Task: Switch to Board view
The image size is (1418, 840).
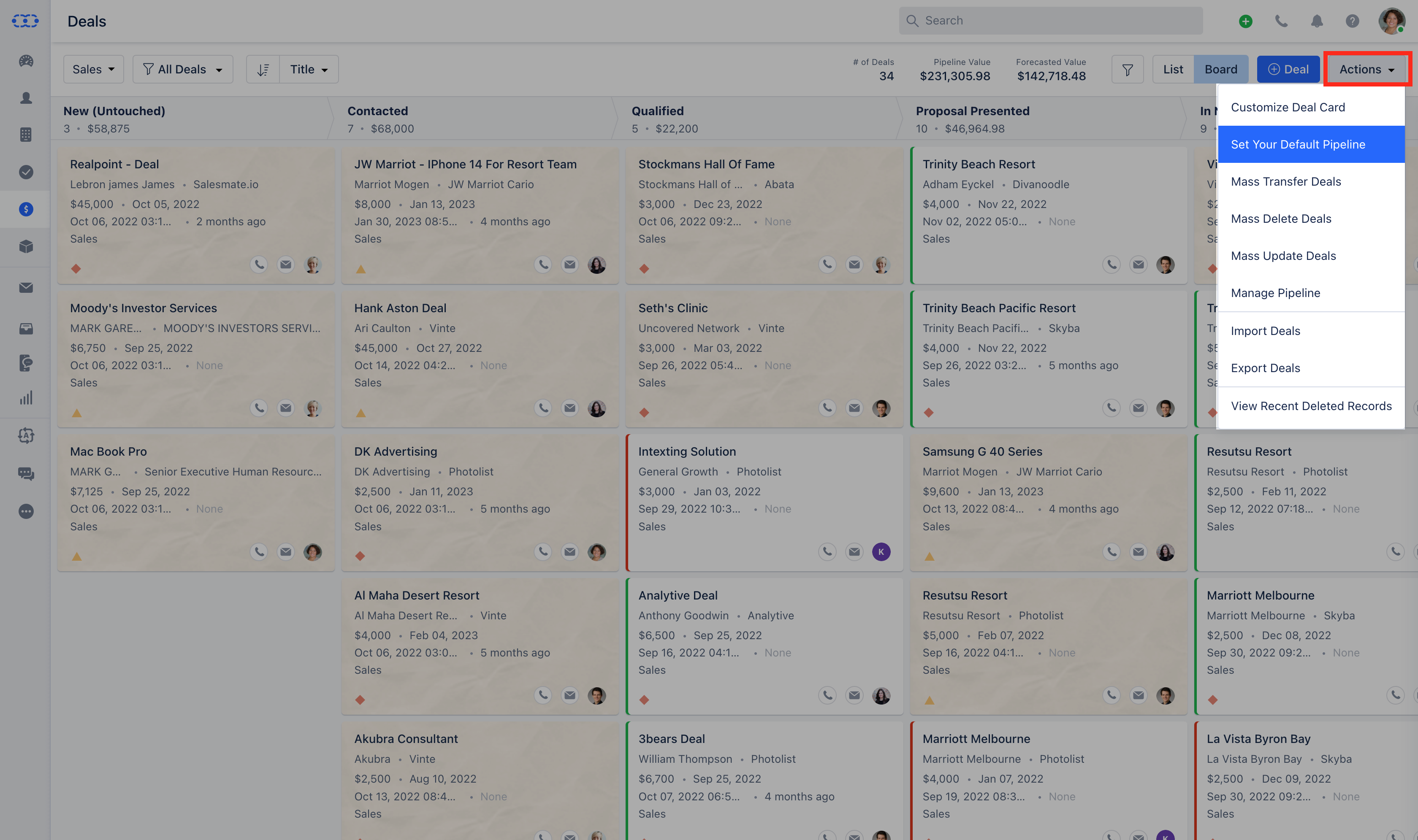Action: [x=1221, y=69]
